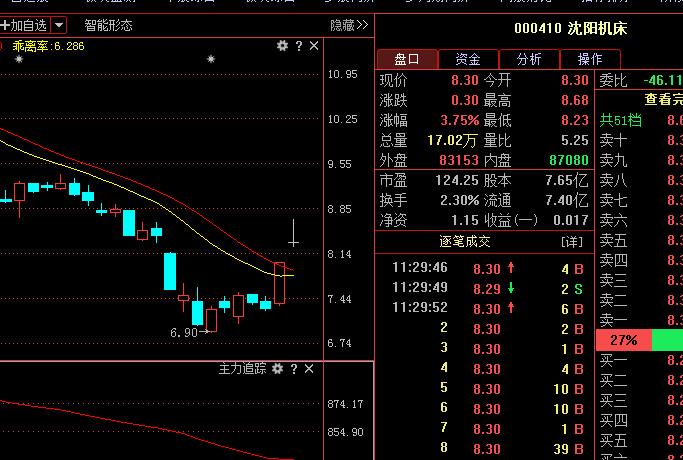683x460 pixels.
Task: Click the 收益(一) 0.017 value
Action: [x=571, y=220]
